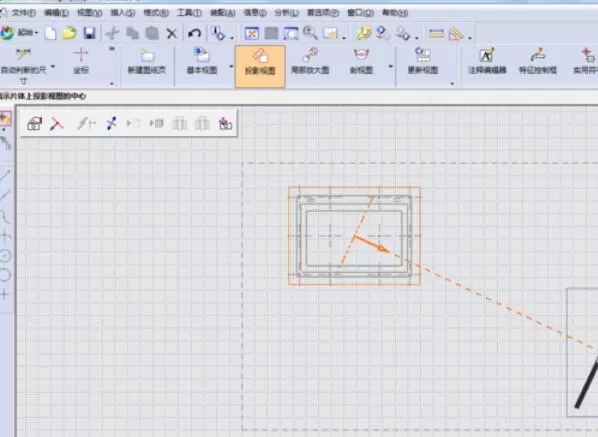The height and width of the screenshot is (437, 598).
Task: Click the Paste clipboard icon
Action: 152,33
